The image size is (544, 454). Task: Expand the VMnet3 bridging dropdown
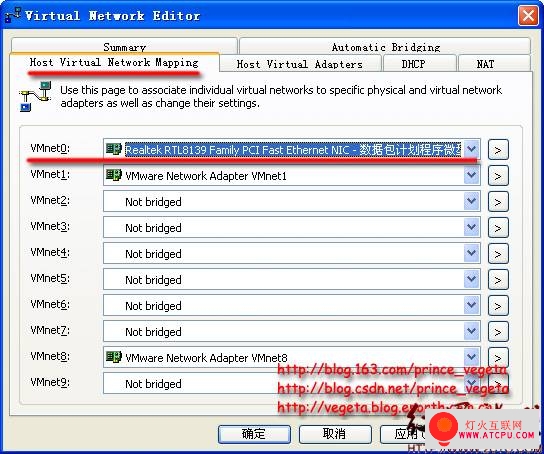471,228
